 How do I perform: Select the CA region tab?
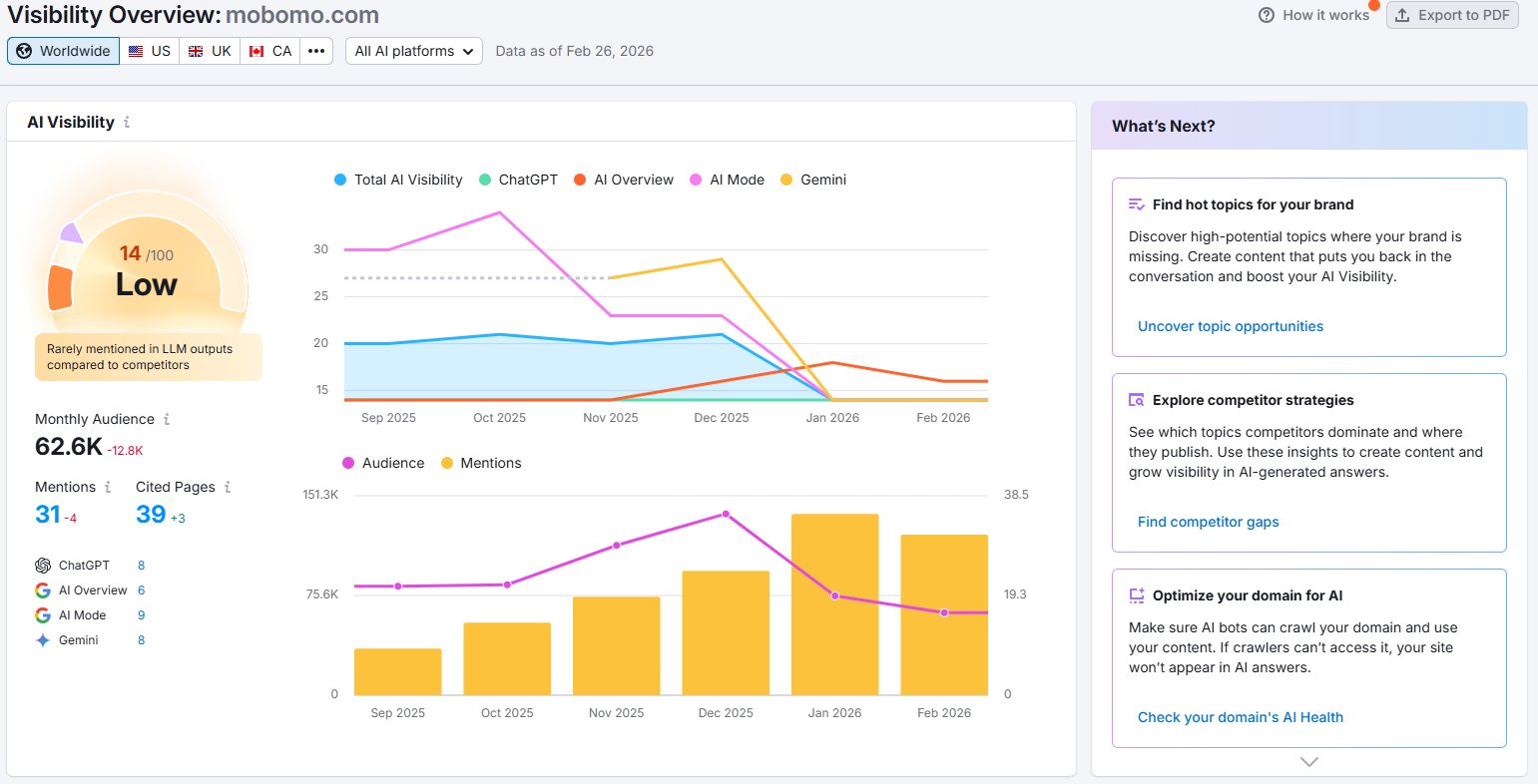coord(270,51)
